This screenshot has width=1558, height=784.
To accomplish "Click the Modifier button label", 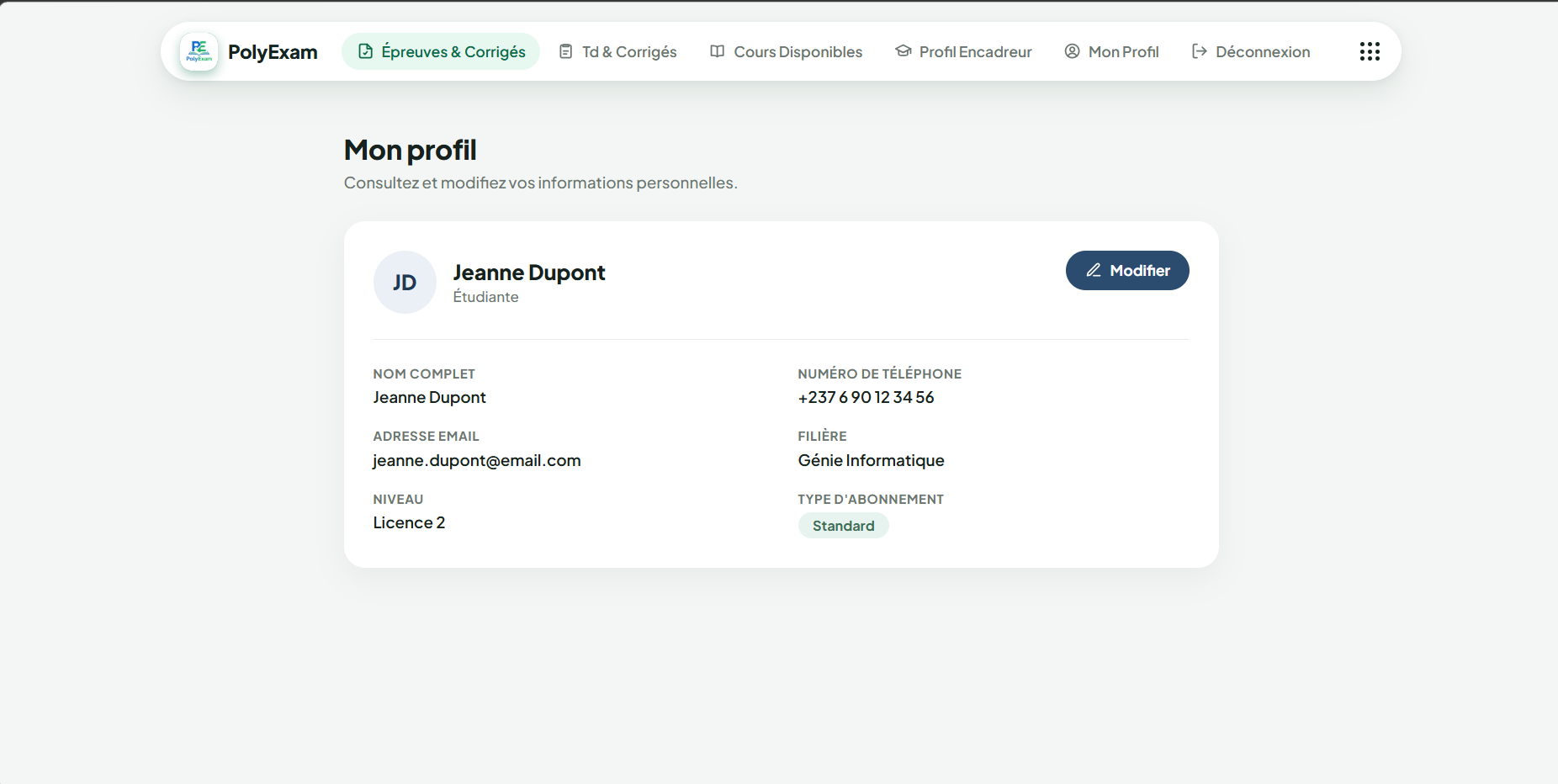I will pyautogui.click(x=1140, y=270).
